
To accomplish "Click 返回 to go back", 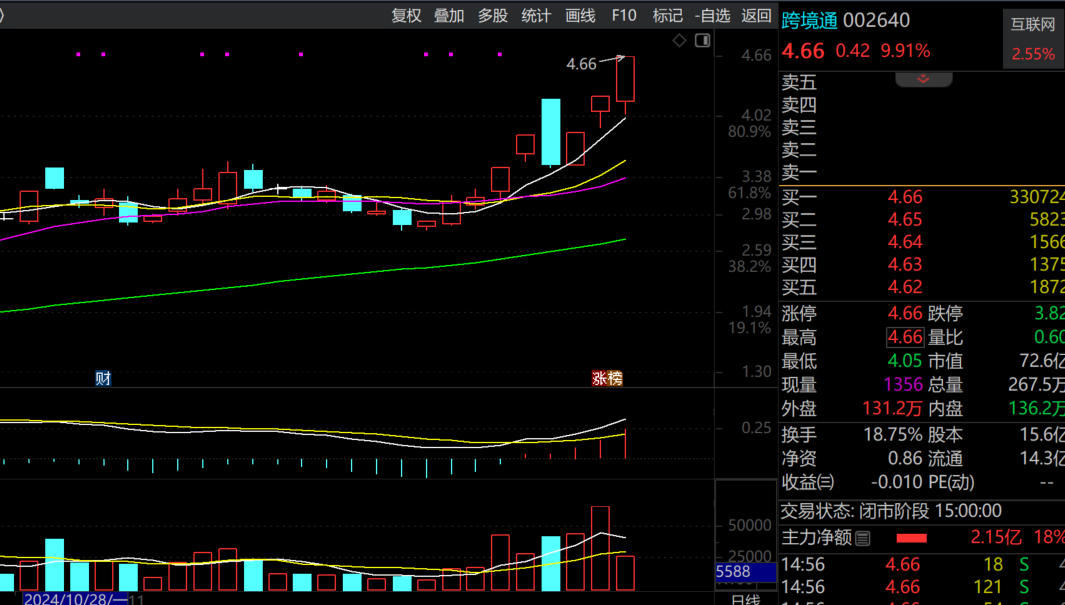I will [756, 16].
